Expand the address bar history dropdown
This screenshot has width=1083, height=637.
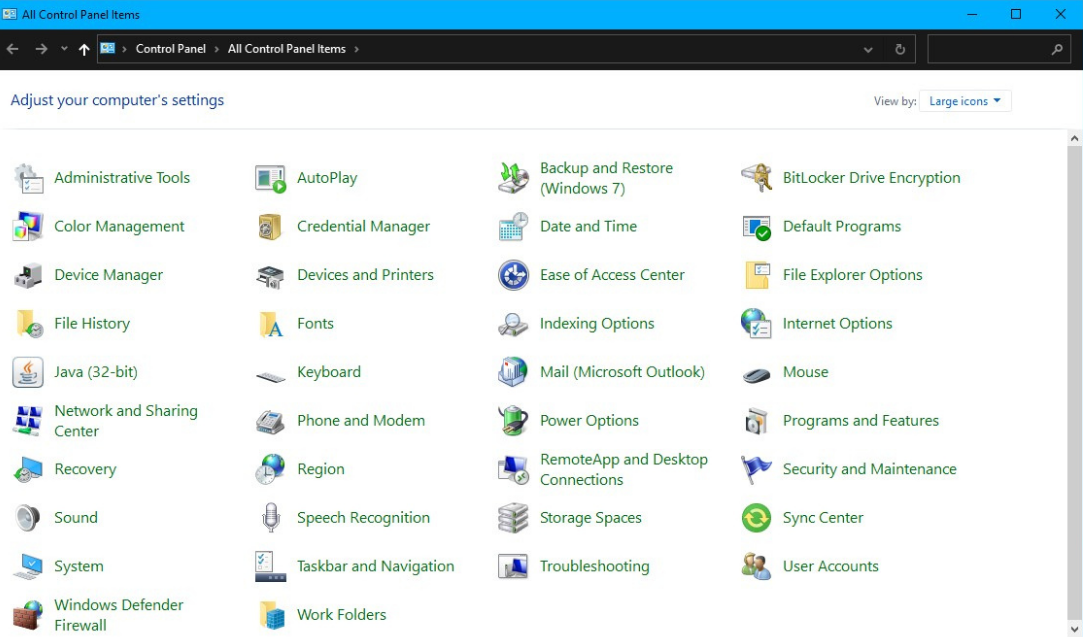[x=868, y=49]
